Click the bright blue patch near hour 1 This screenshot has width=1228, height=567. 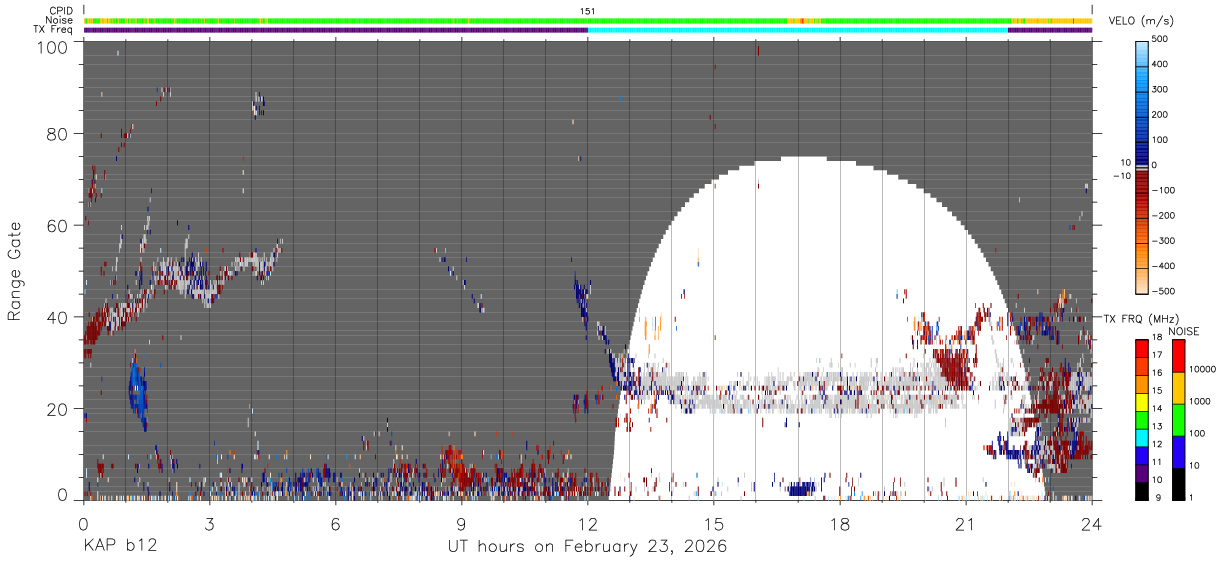click(x=137, y=390)
